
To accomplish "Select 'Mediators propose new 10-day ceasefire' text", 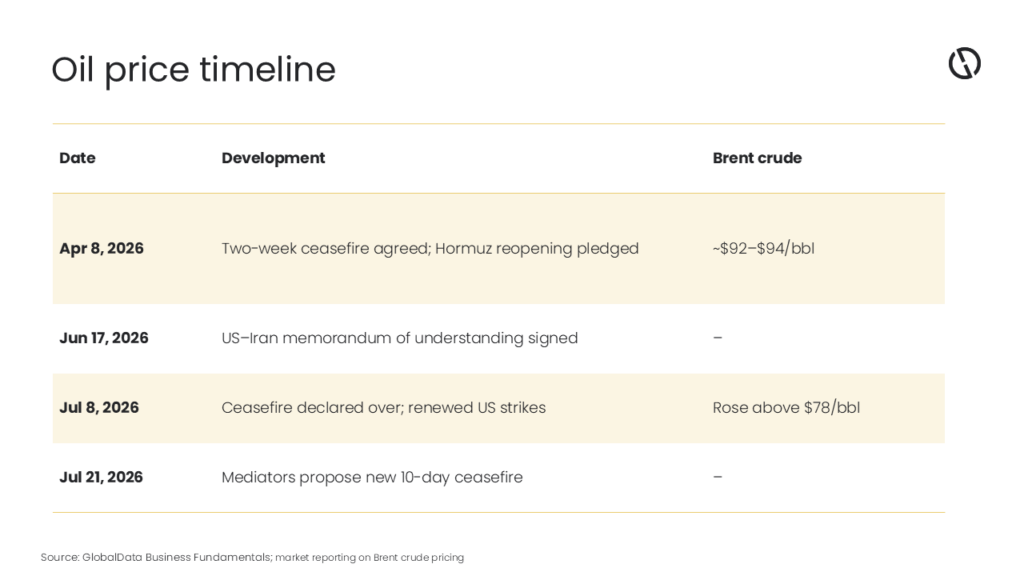I will tap(372, 477).
